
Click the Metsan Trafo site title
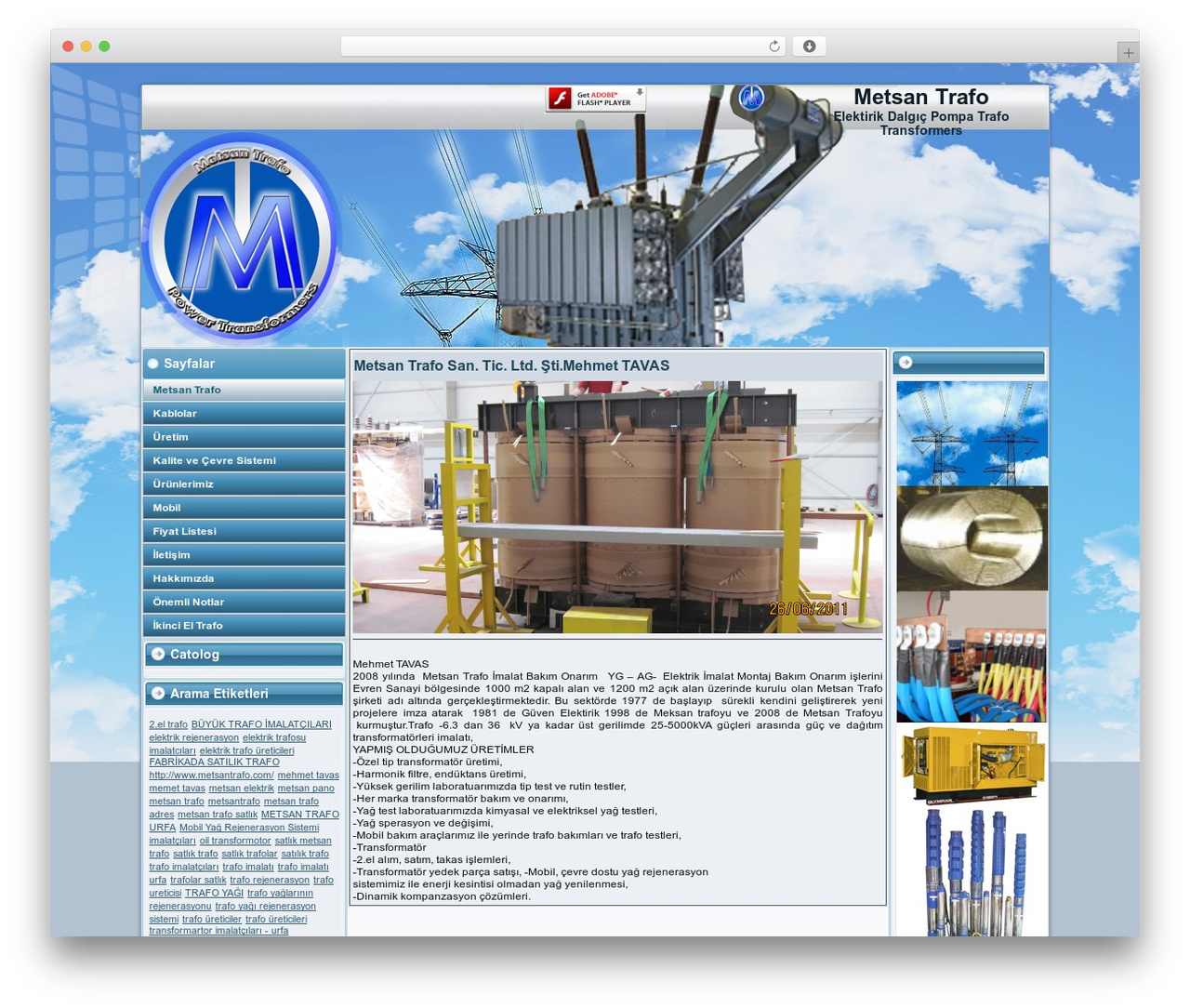pos(920,97)
